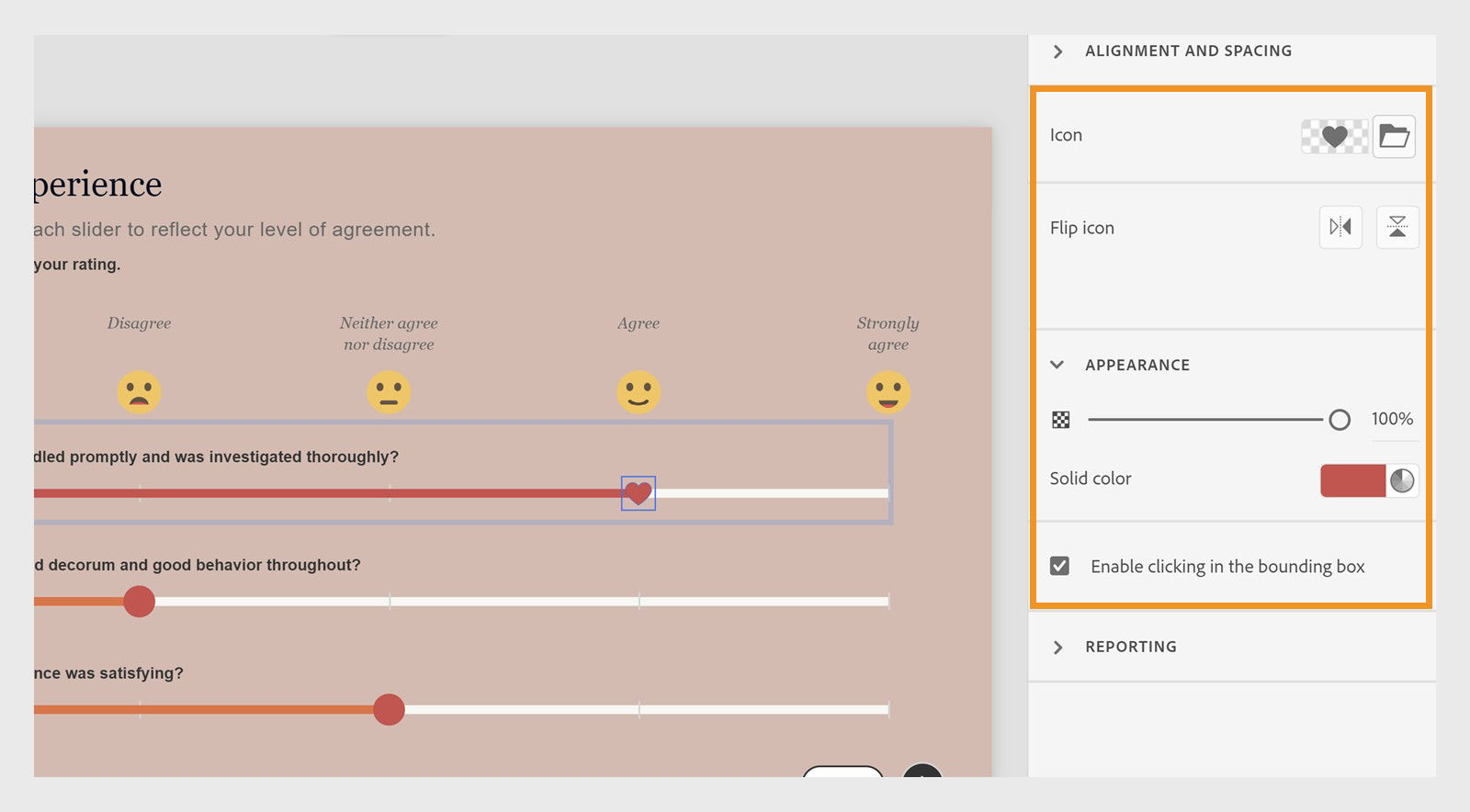This screenshot has height=812, width=1470.
Task: Open the icon browse folder button
Action: click(1394, 136)
